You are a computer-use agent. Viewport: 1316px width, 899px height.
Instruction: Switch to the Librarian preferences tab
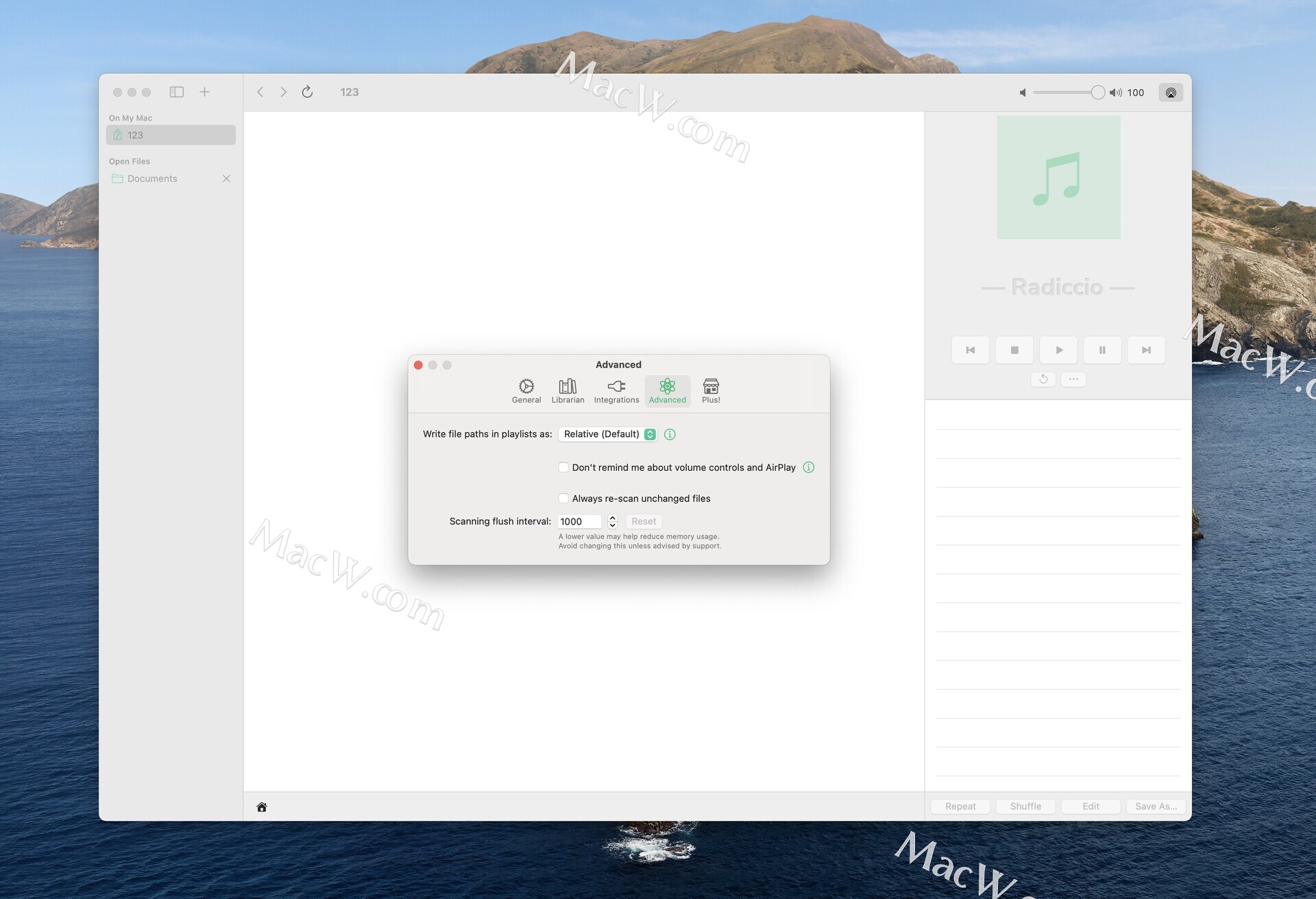pos(568,391)
